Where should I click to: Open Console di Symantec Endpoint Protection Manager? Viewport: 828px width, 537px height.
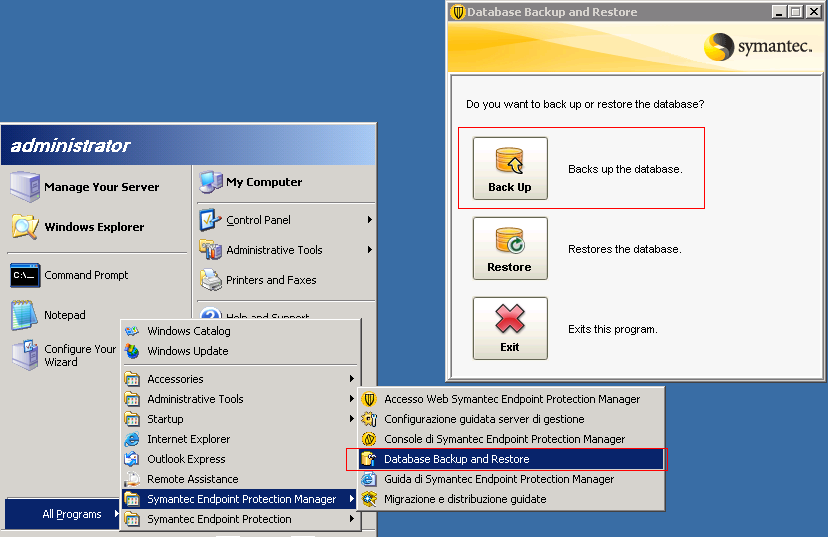pos(511,439)
